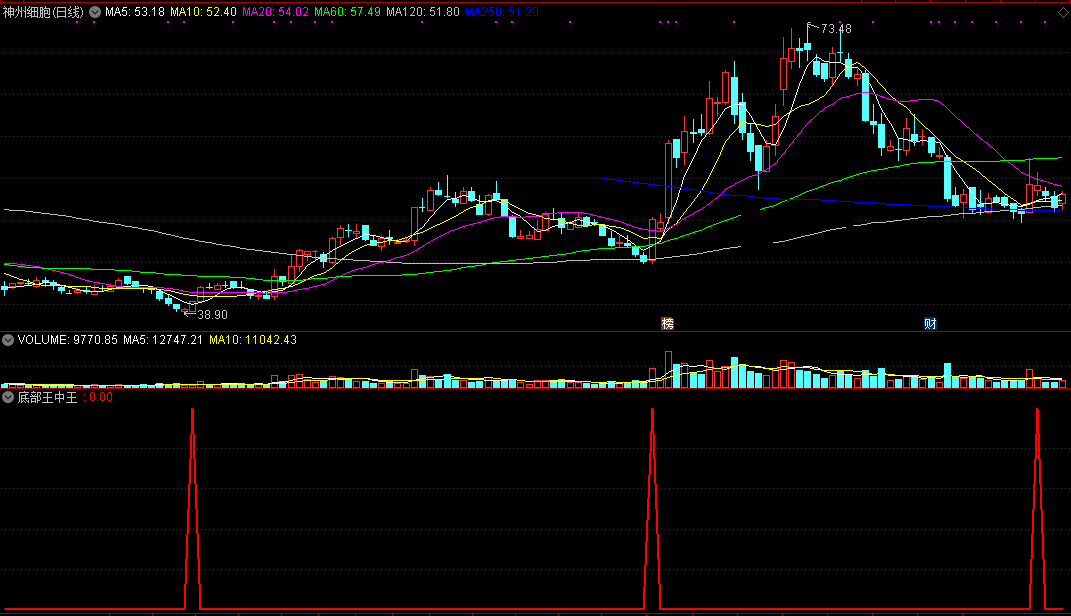Click the diamond icon at top right

tap(1063, 12)
